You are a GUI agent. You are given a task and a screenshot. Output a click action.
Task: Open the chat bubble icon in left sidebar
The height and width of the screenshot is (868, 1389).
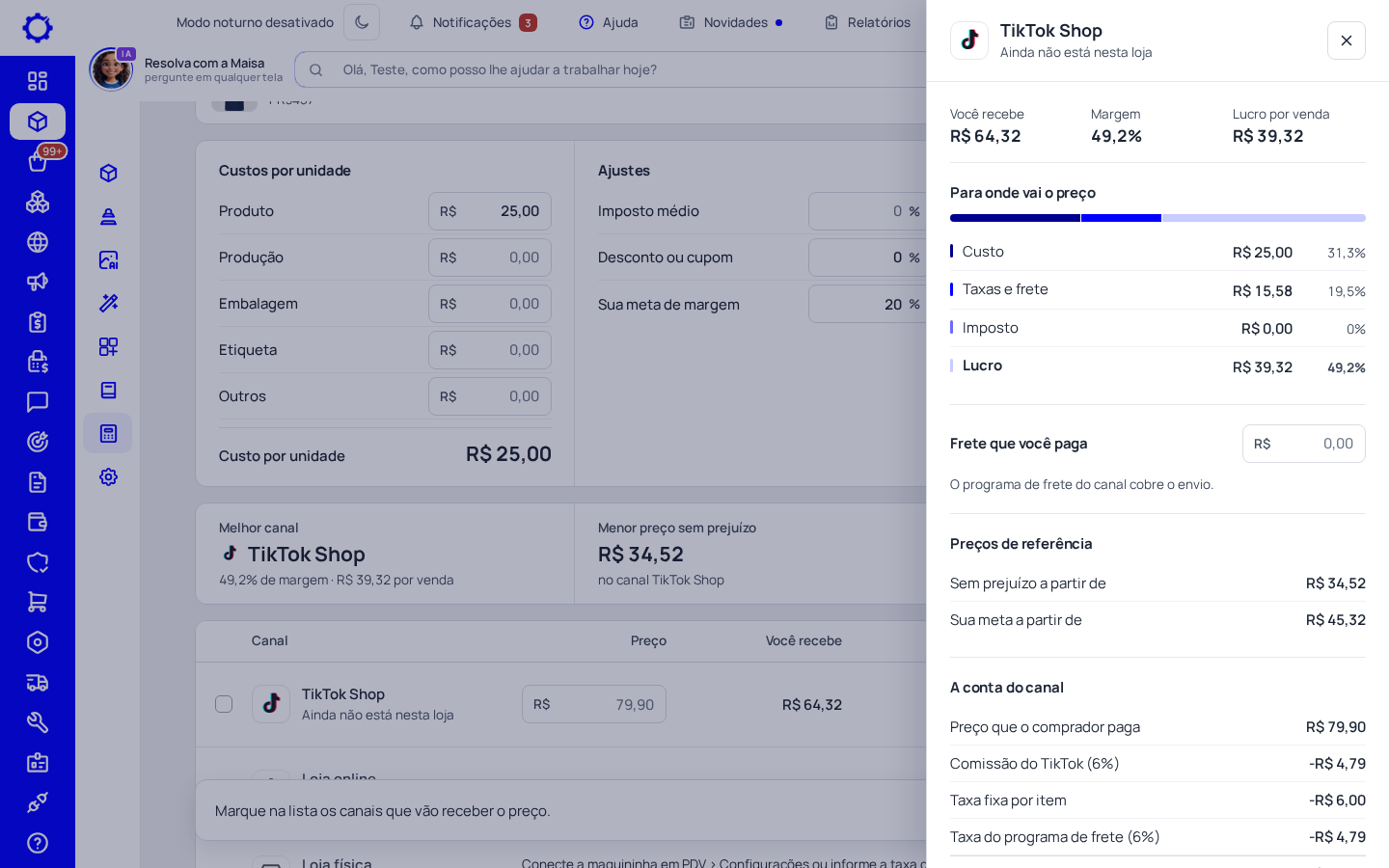tap(38, 402)
